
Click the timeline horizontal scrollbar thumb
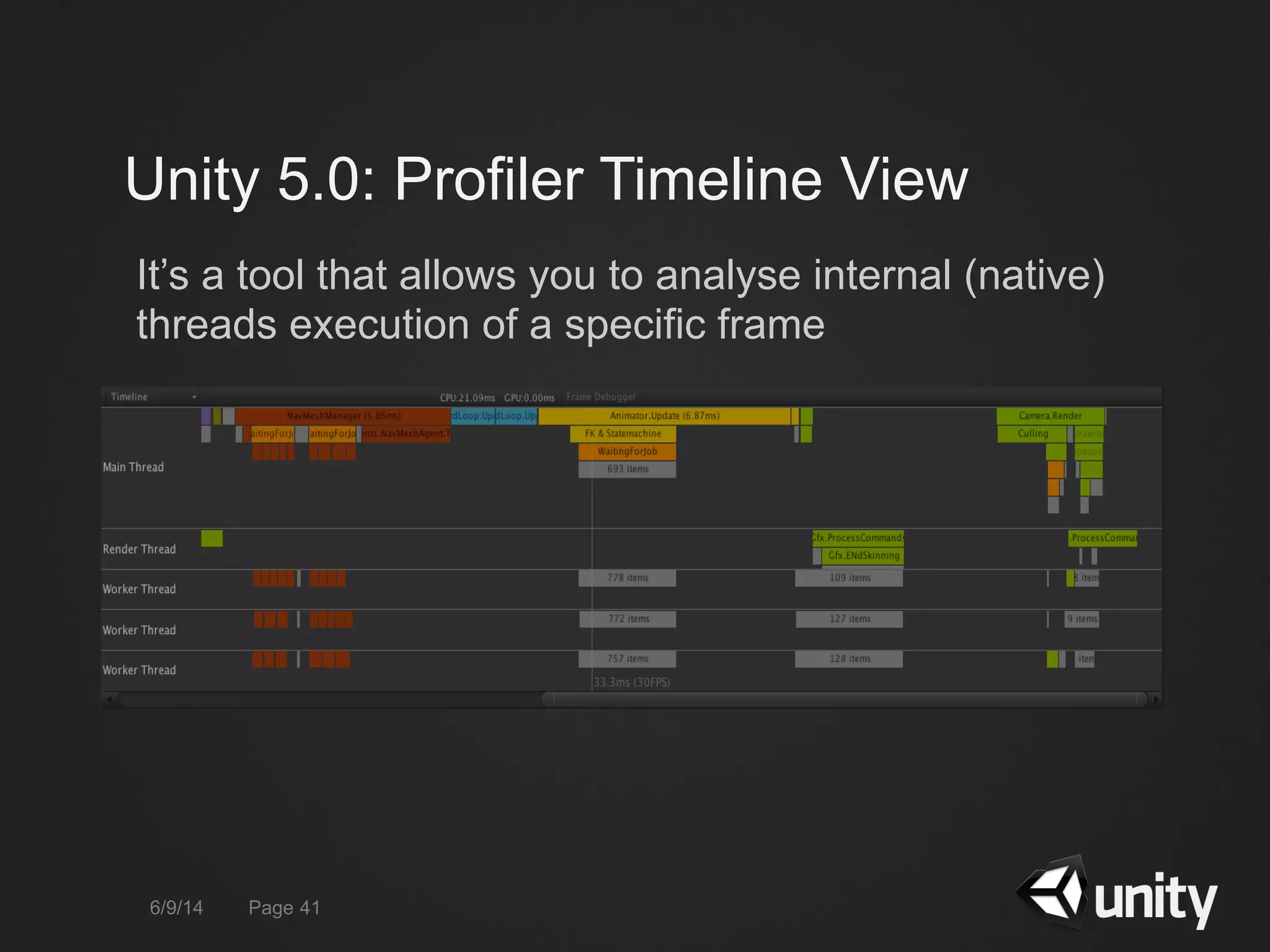(x=845, y=700)
